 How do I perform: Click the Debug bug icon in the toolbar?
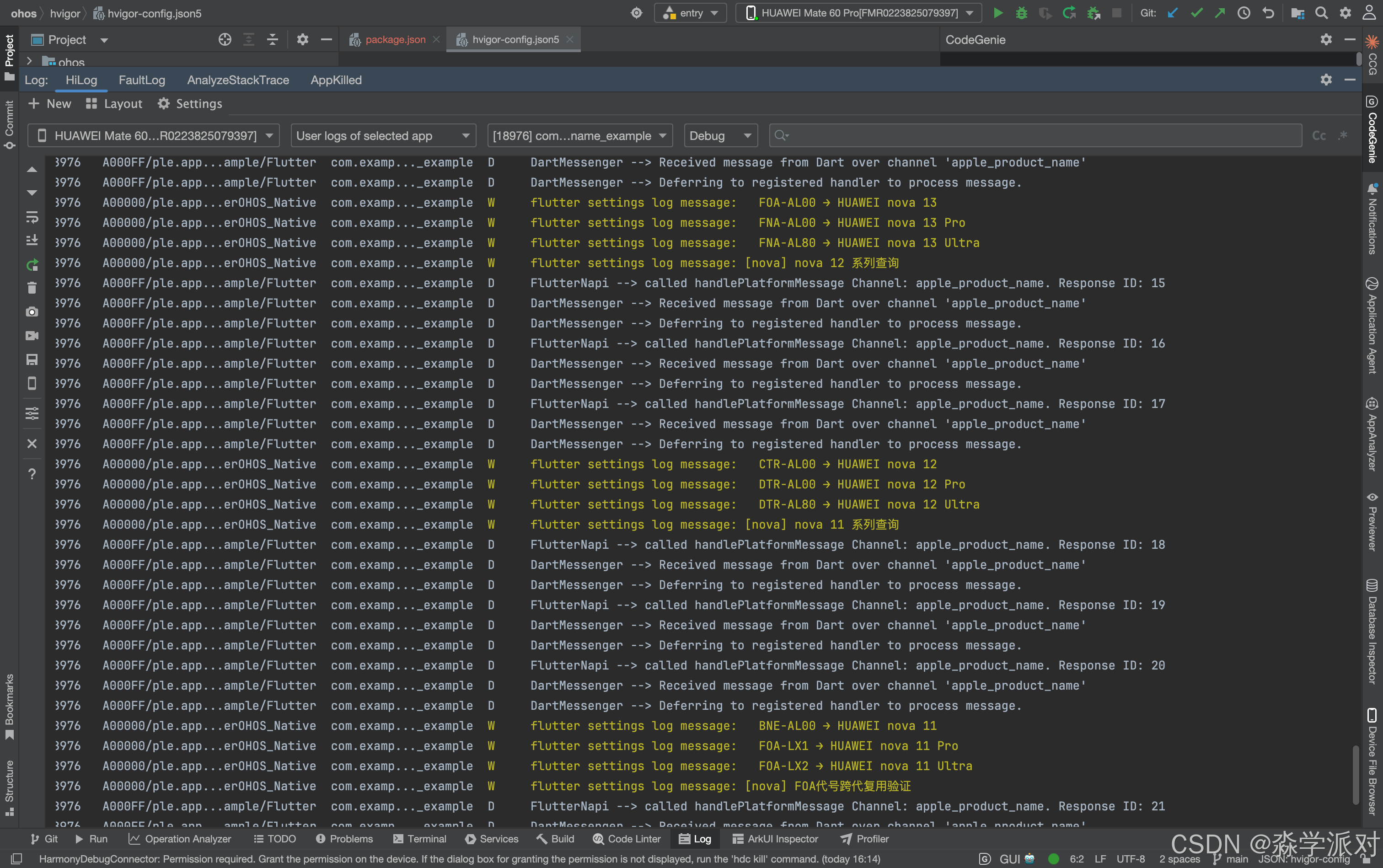pyautogui.click(x=1021, y=13)
